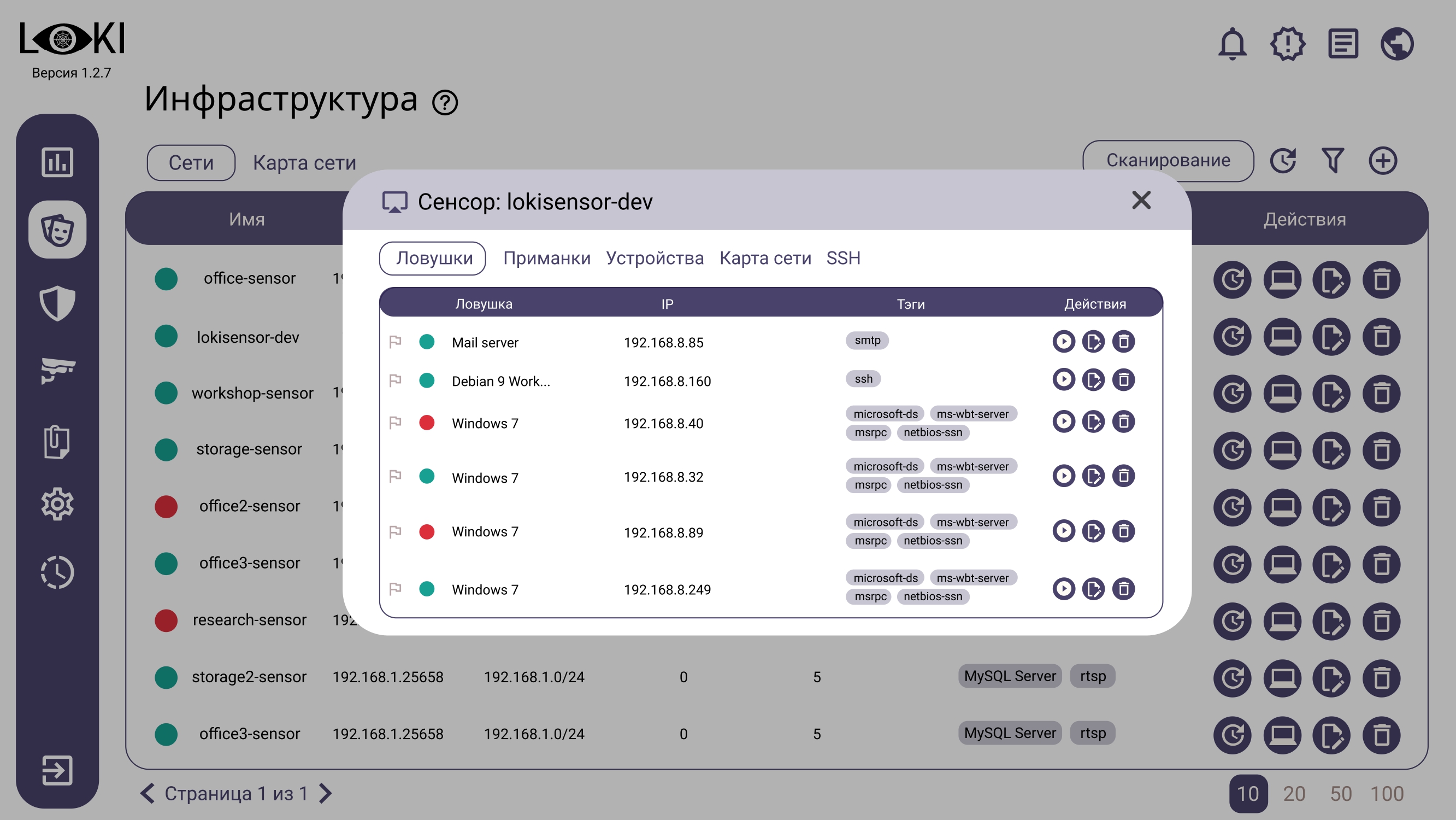Go to the next page arrow
Screen dimensions: 1456x820
(326, 793)
